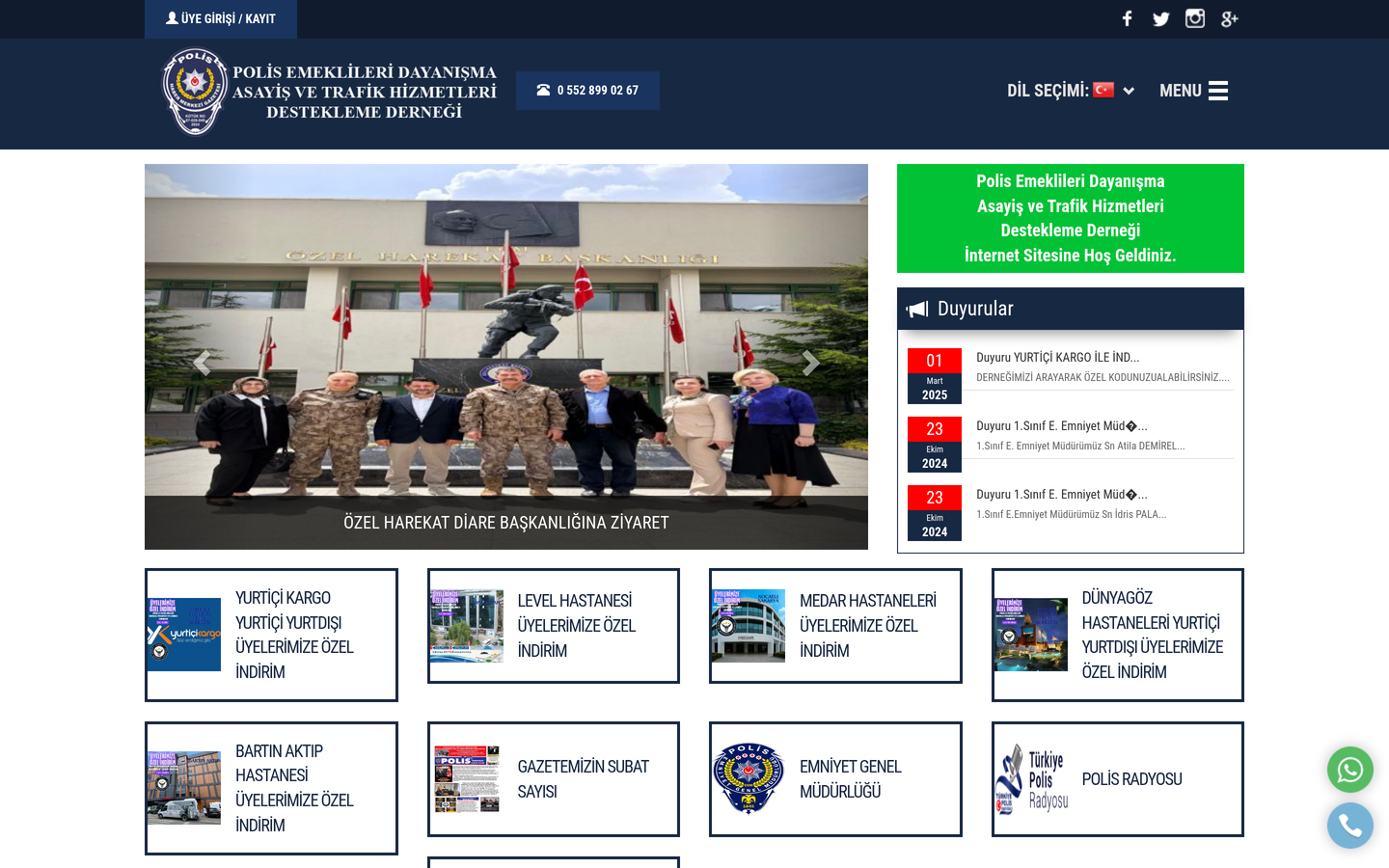Expand the DİL SEÇİMİ dropdown chevron
Screen dimensions: 1389x868
point(1129,91)
